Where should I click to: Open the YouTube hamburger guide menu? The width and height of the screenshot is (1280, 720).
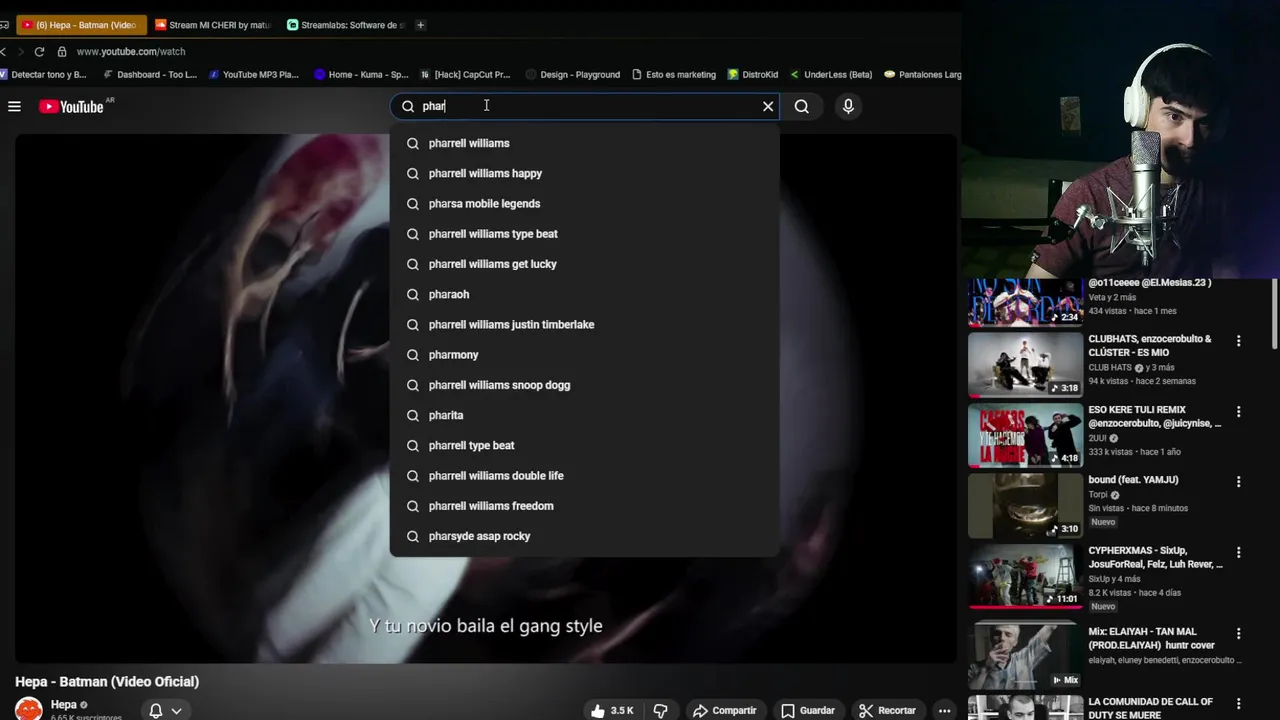click(x=14, y=106)
